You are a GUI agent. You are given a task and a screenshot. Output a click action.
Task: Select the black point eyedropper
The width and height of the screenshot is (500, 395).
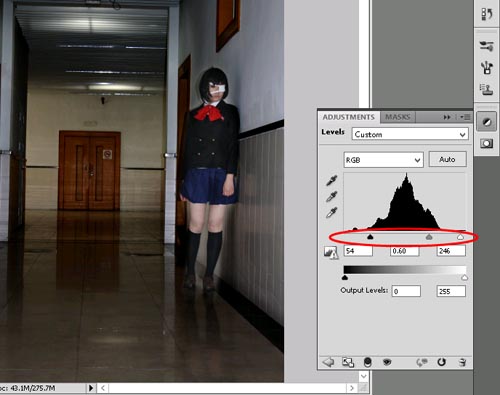click(x=332, y=180)
